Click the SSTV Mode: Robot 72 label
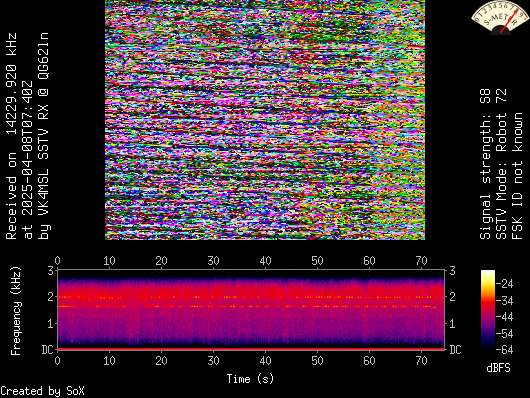Viewport: 530px width, 398px height. [502, 164]
